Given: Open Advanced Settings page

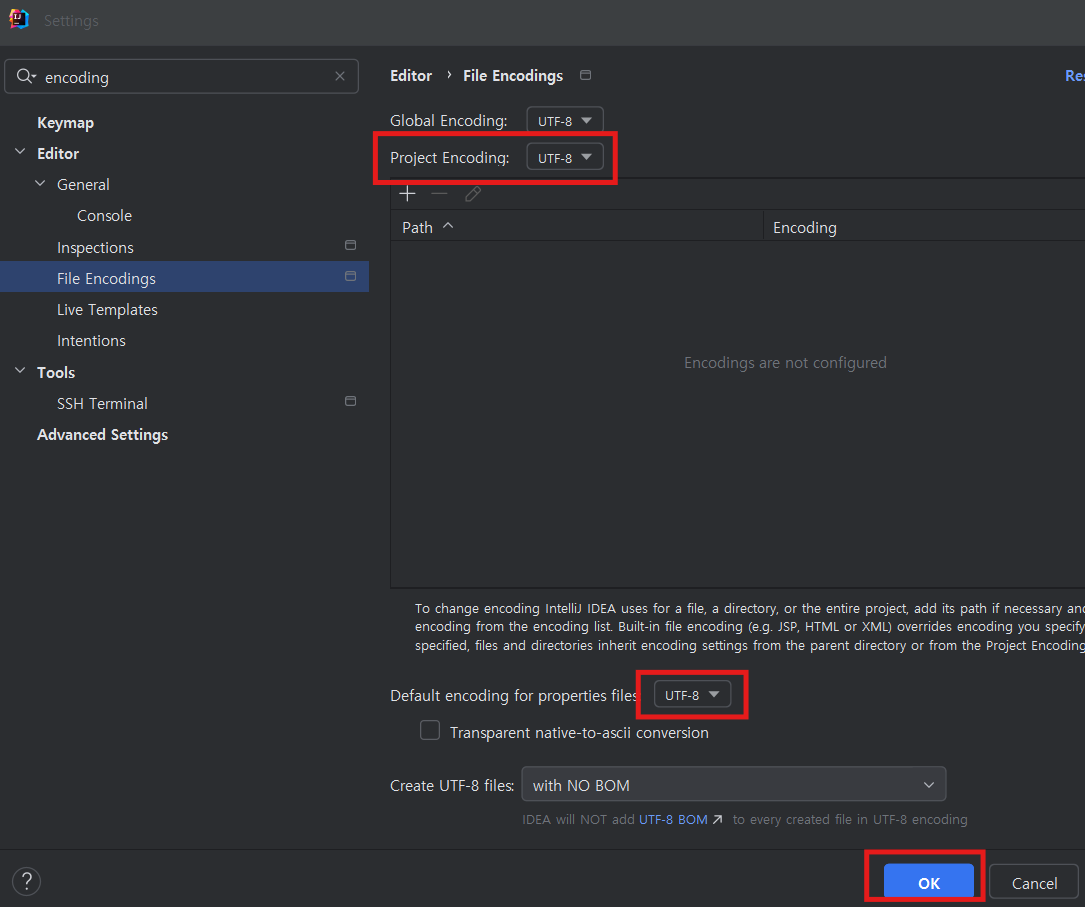Looking at the screenshot, I should pos(102,434).
